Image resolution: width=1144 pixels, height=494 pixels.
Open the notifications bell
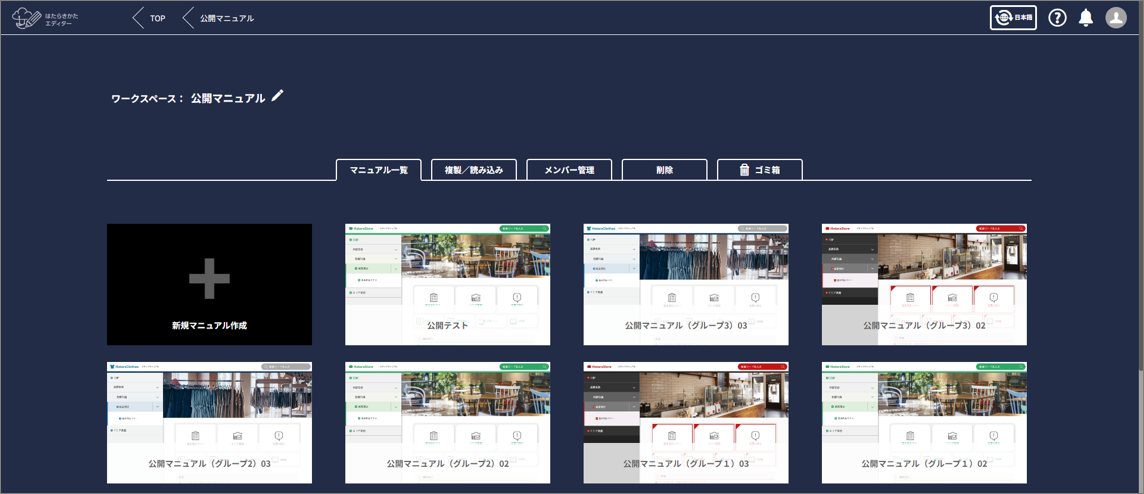click(x=1086, y=18)
